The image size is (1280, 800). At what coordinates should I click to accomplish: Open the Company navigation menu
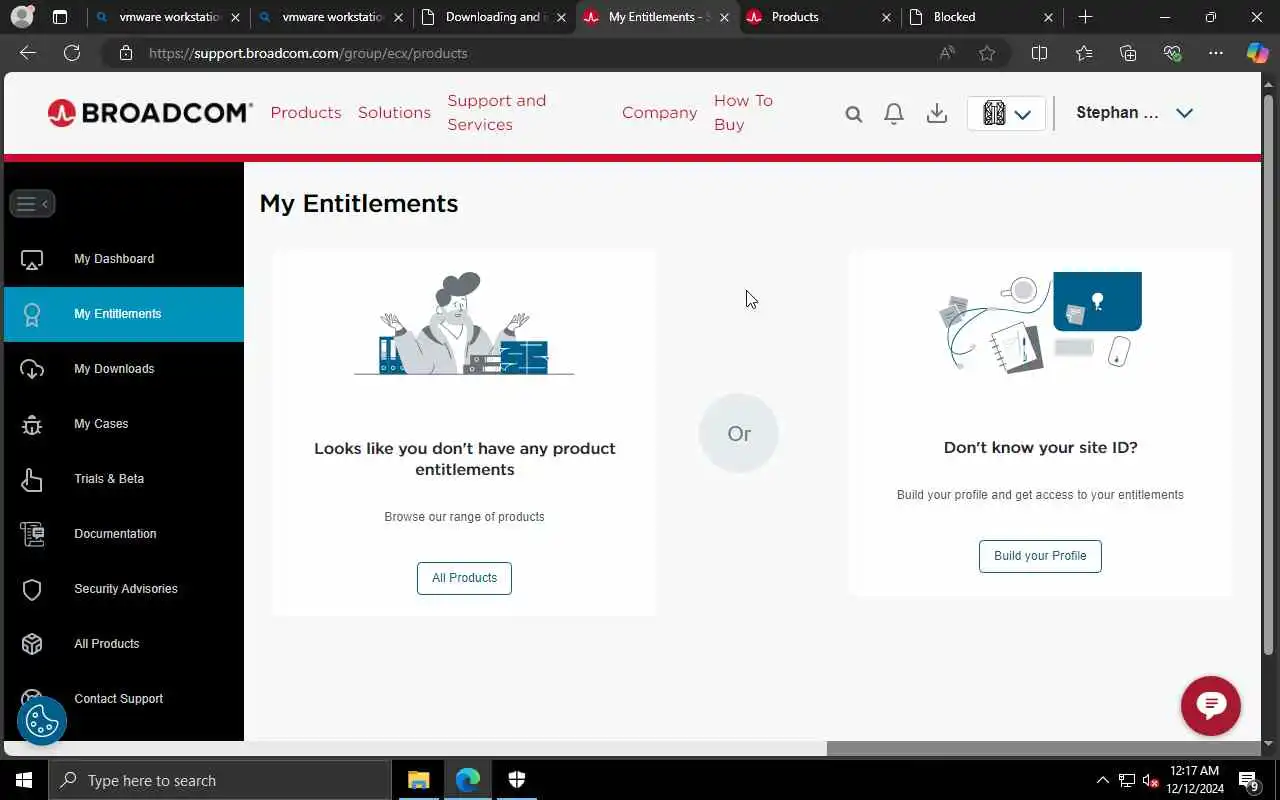(x=659, y=113)
